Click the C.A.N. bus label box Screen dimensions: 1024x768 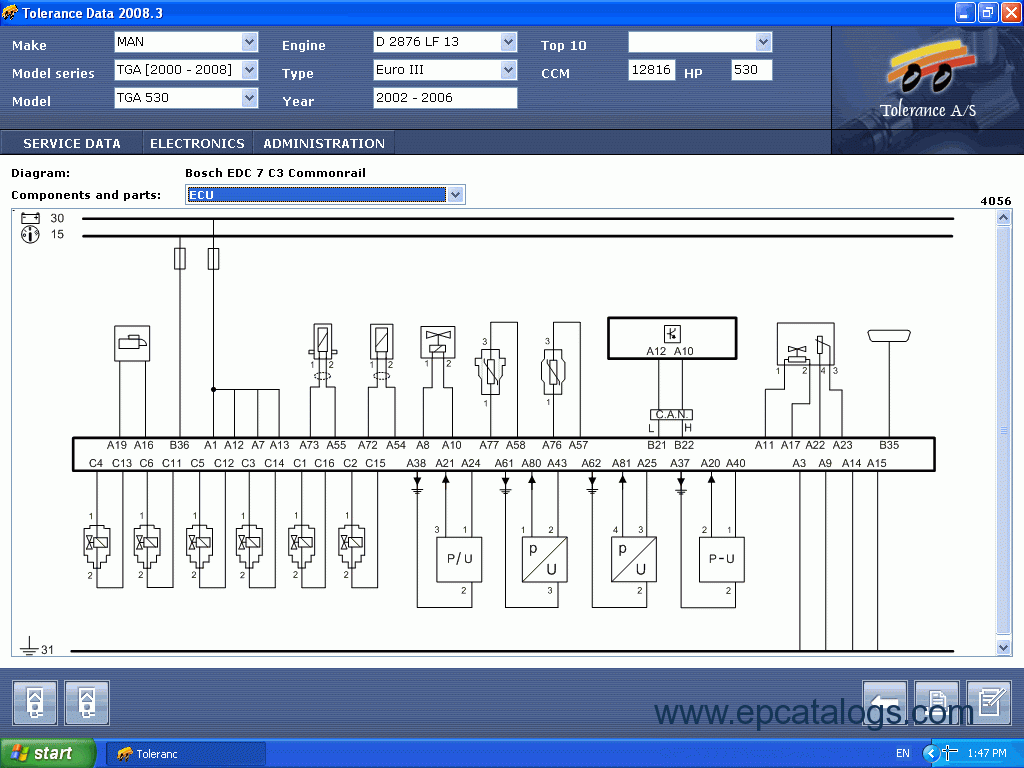[x=671, y=415]
